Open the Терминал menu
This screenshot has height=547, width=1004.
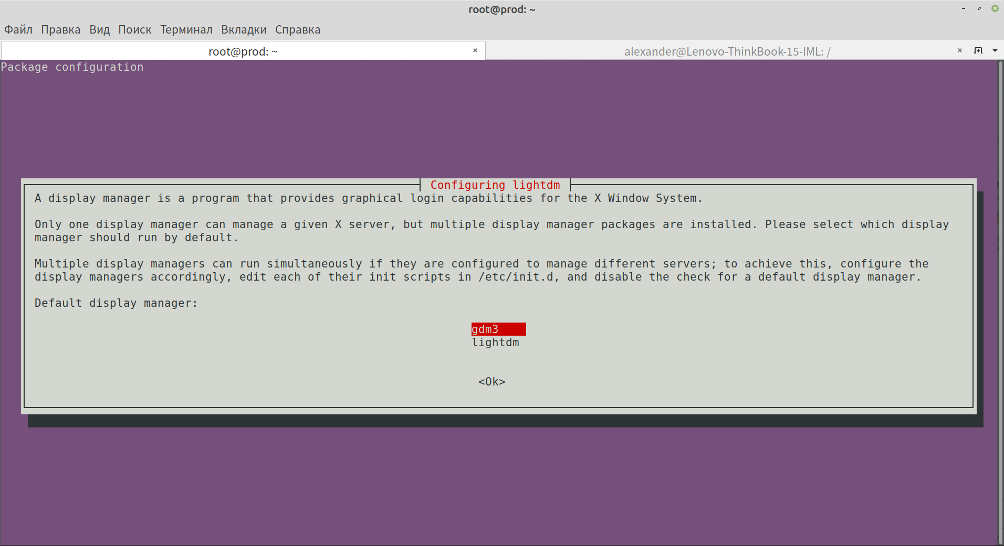186,29
